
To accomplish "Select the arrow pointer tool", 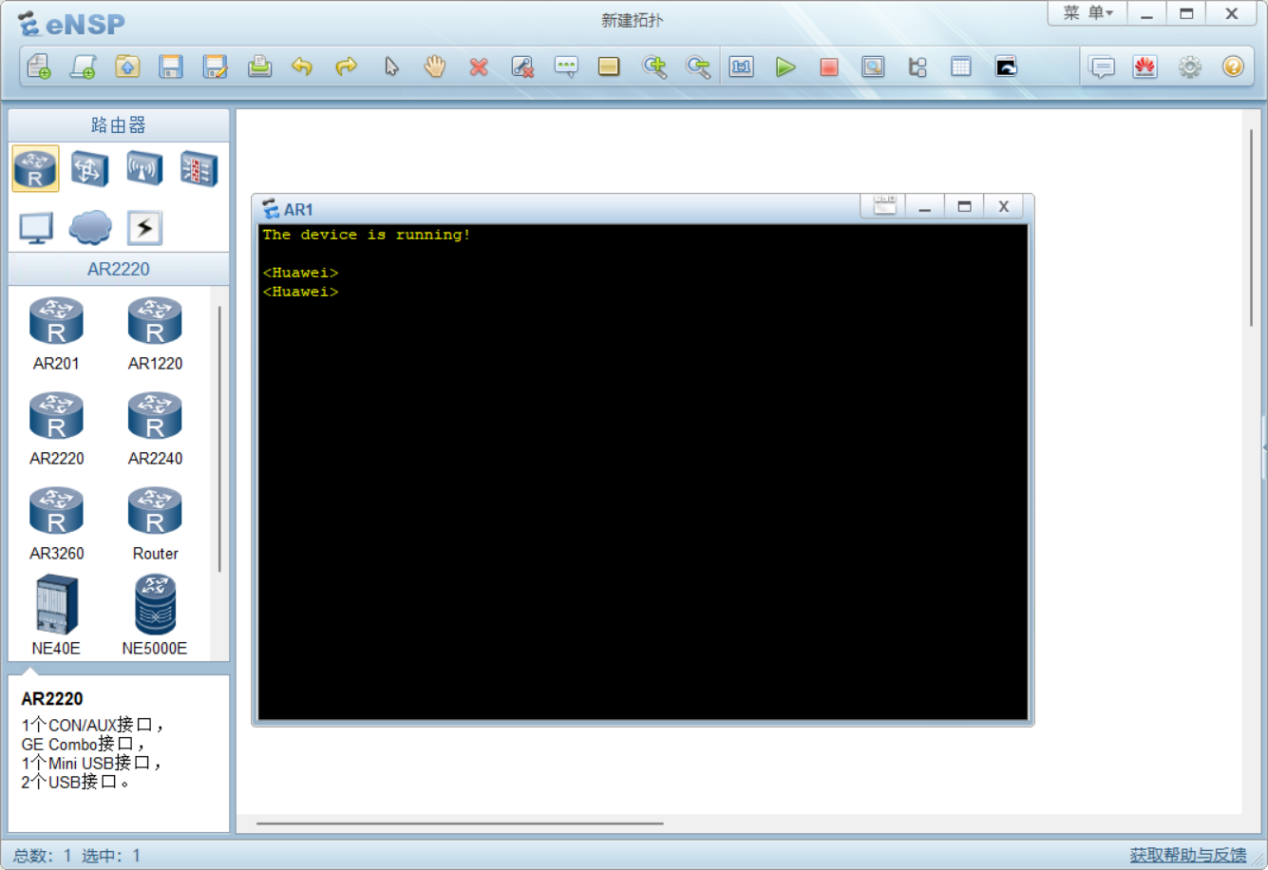I will [391, 67].
